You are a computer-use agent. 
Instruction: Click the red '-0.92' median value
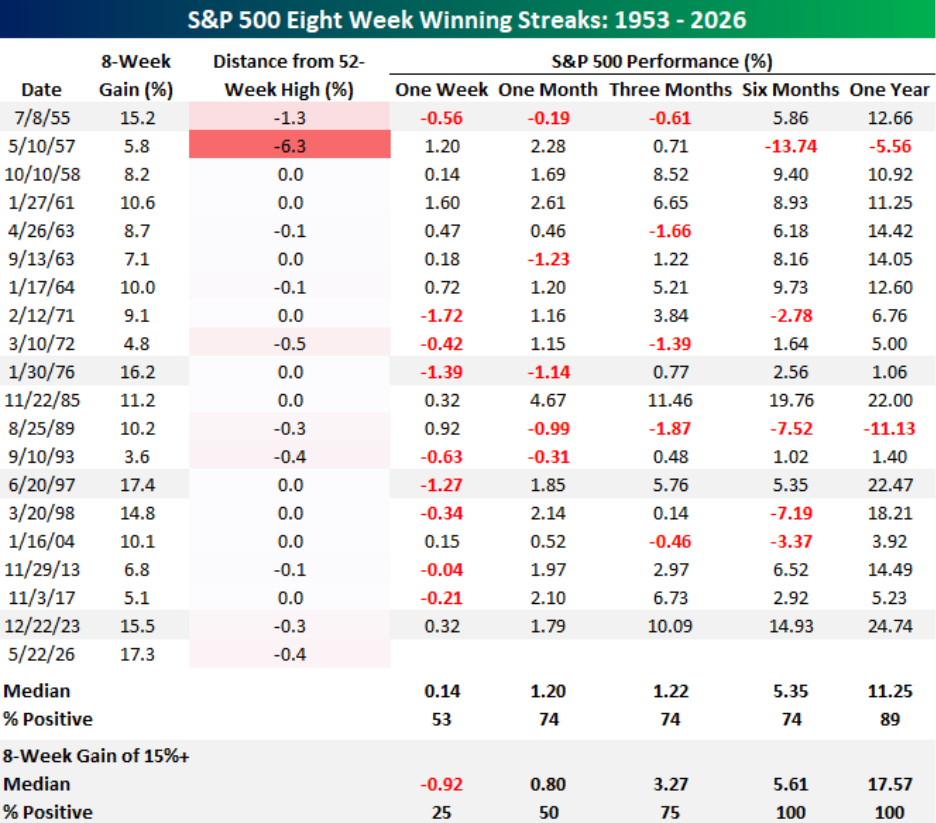click(442, 784)
